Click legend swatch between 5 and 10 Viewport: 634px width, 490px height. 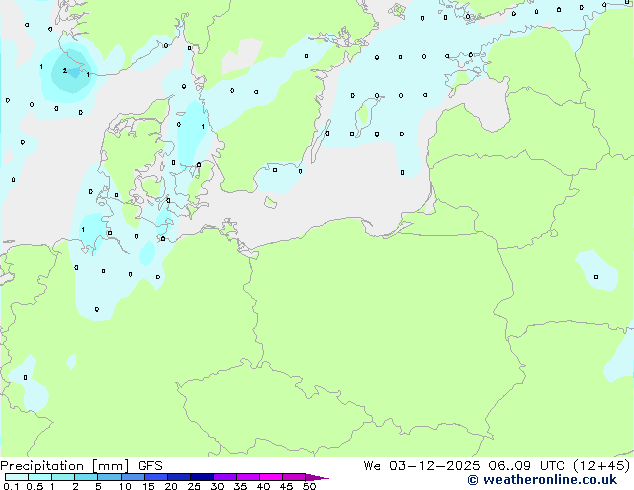pyautogui.click(x=109, y=477)
